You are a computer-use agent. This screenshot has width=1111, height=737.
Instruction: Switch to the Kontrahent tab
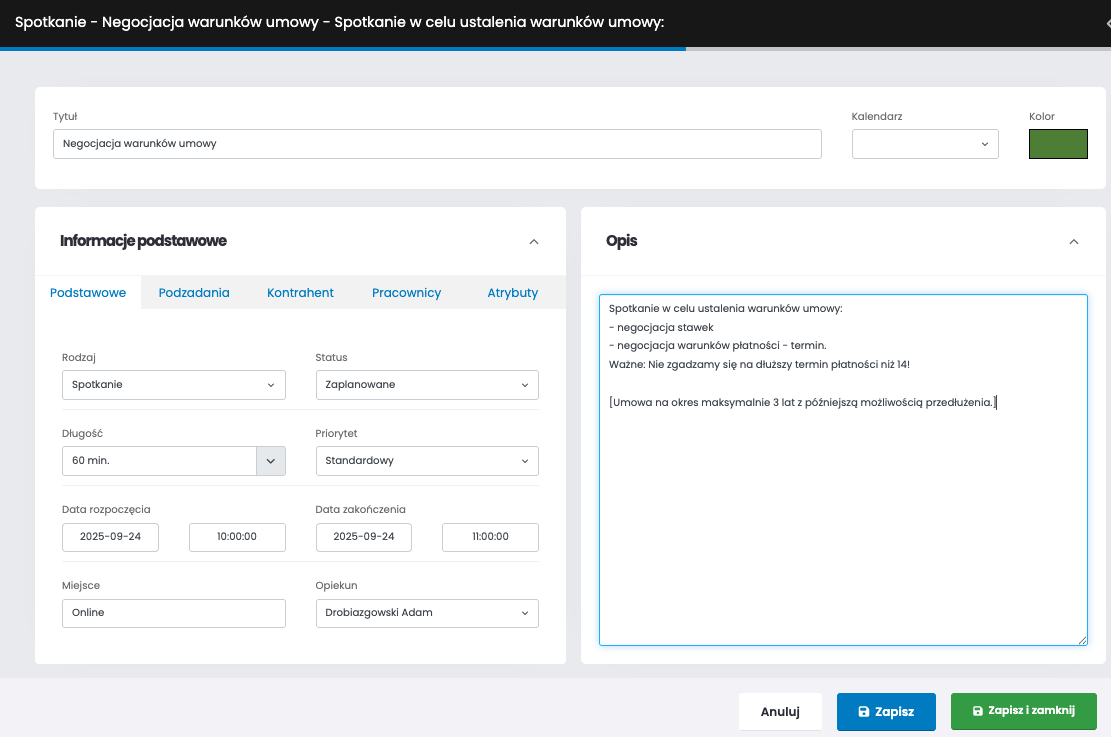tap(300, 293)
